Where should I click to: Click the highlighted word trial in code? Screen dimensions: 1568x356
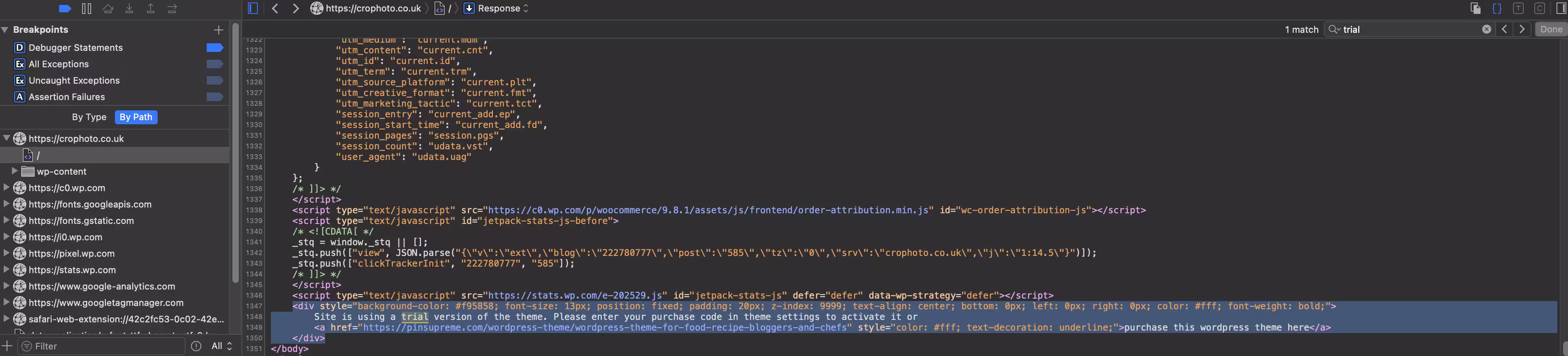pyautogui.click(x=415, y=317)
